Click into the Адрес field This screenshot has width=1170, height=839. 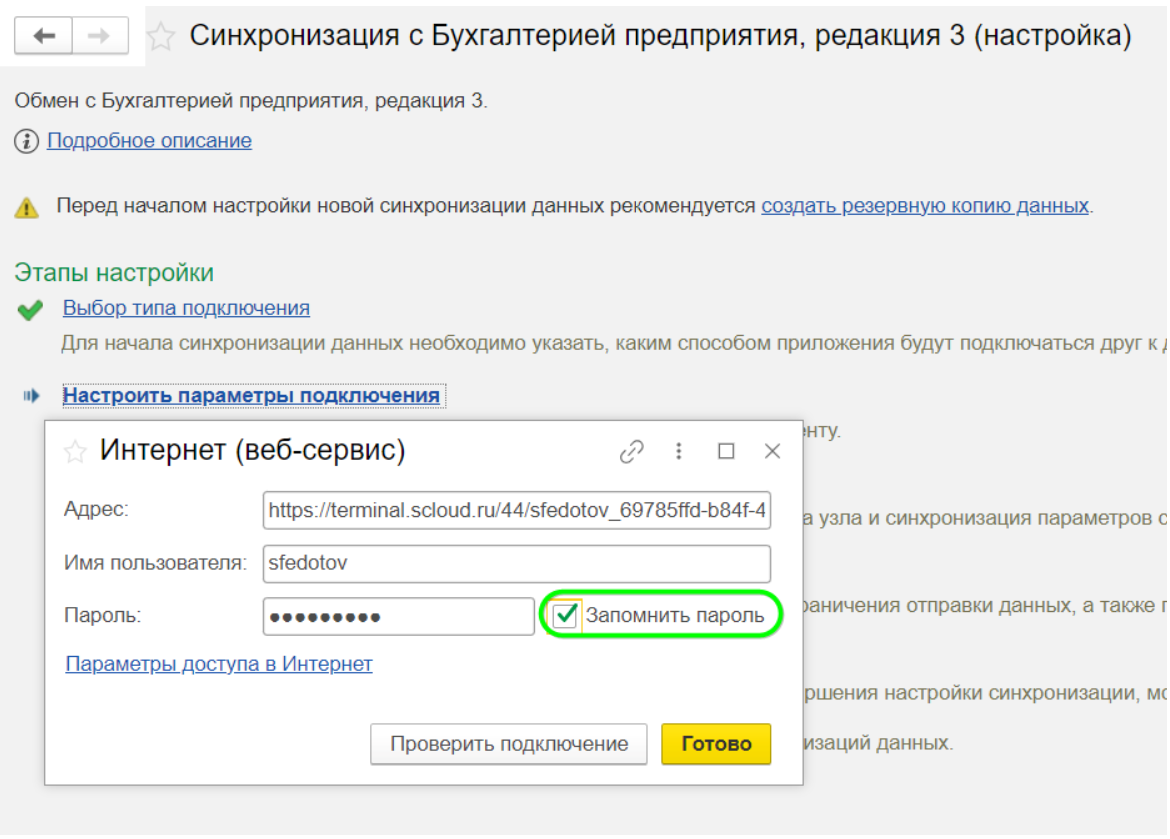click(x=516, y=511)
